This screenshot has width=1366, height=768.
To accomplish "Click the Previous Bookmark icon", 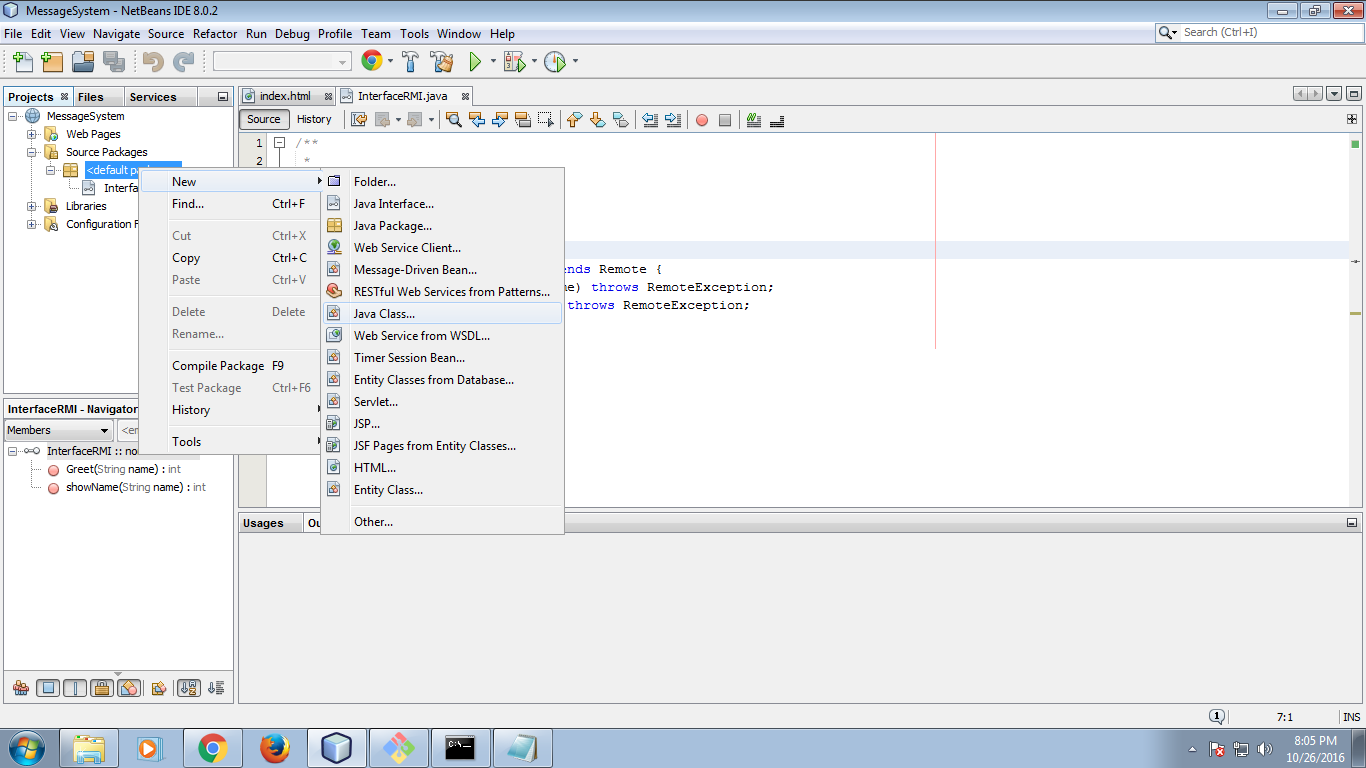I will click(574, 120).
